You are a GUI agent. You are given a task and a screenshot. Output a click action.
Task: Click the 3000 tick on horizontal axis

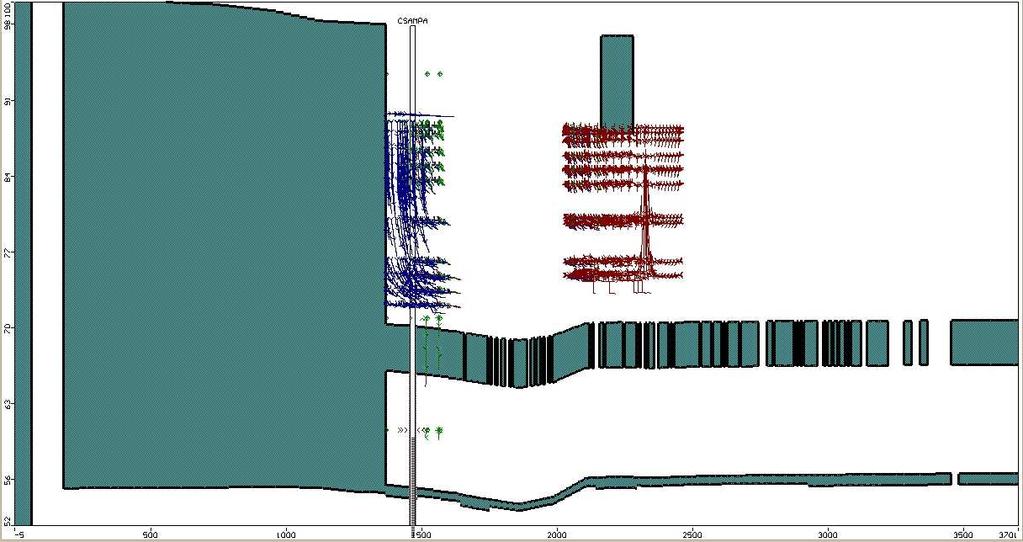click(x=827, y=534)
